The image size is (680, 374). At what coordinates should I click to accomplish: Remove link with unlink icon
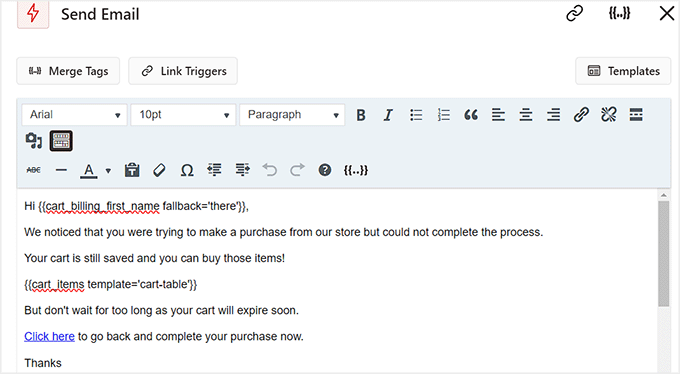(x=608, y=115)
